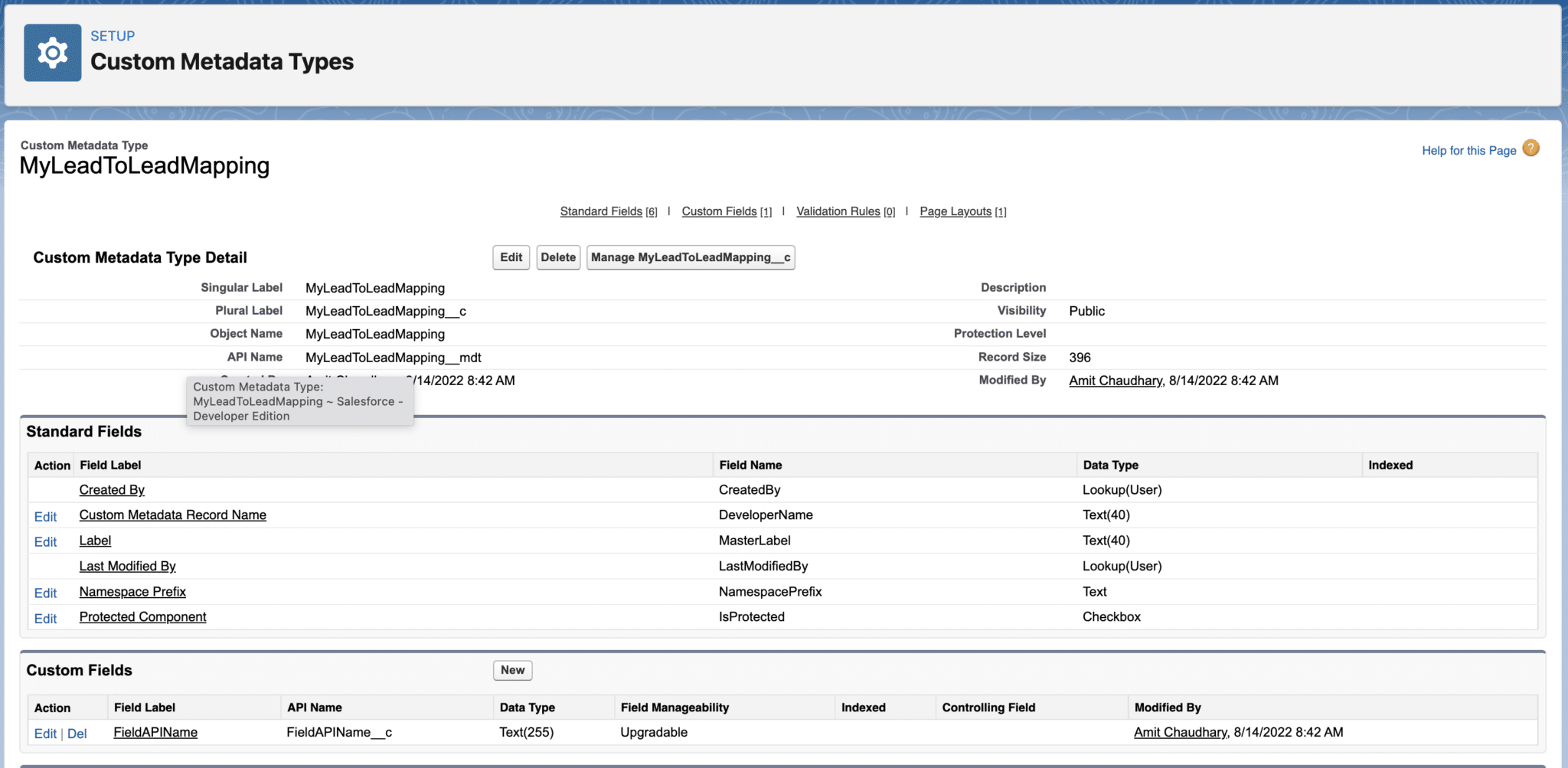
Task: Open the FieldAPIName custom field link
Action: [x=155, y=732]
